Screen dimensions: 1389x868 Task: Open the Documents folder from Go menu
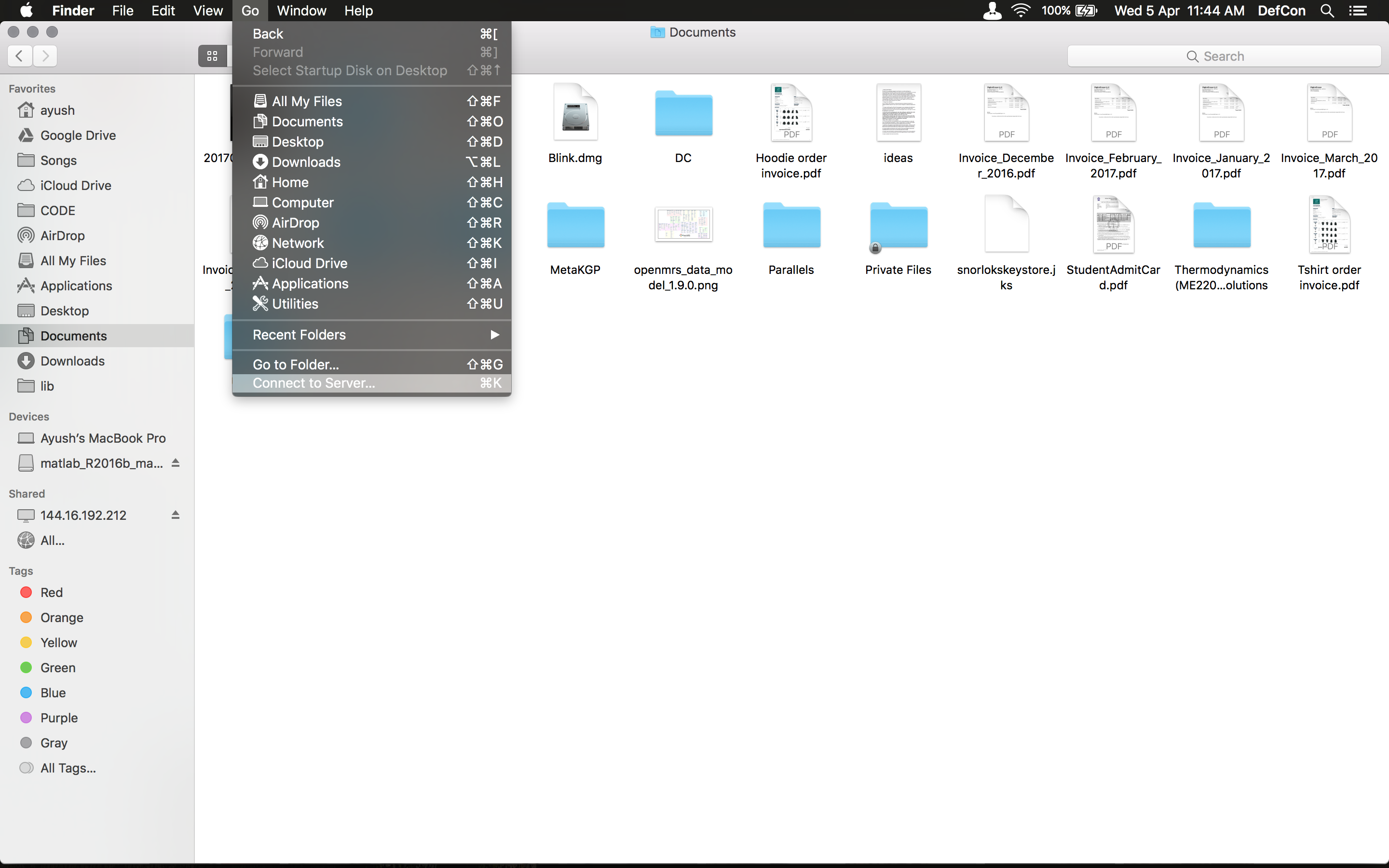[x=306, y=121]
